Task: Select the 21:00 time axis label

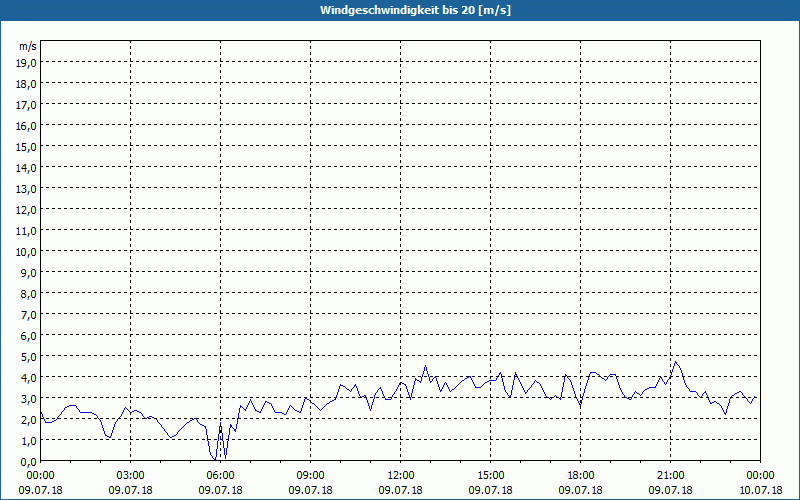Action: [x=670, y=476]
